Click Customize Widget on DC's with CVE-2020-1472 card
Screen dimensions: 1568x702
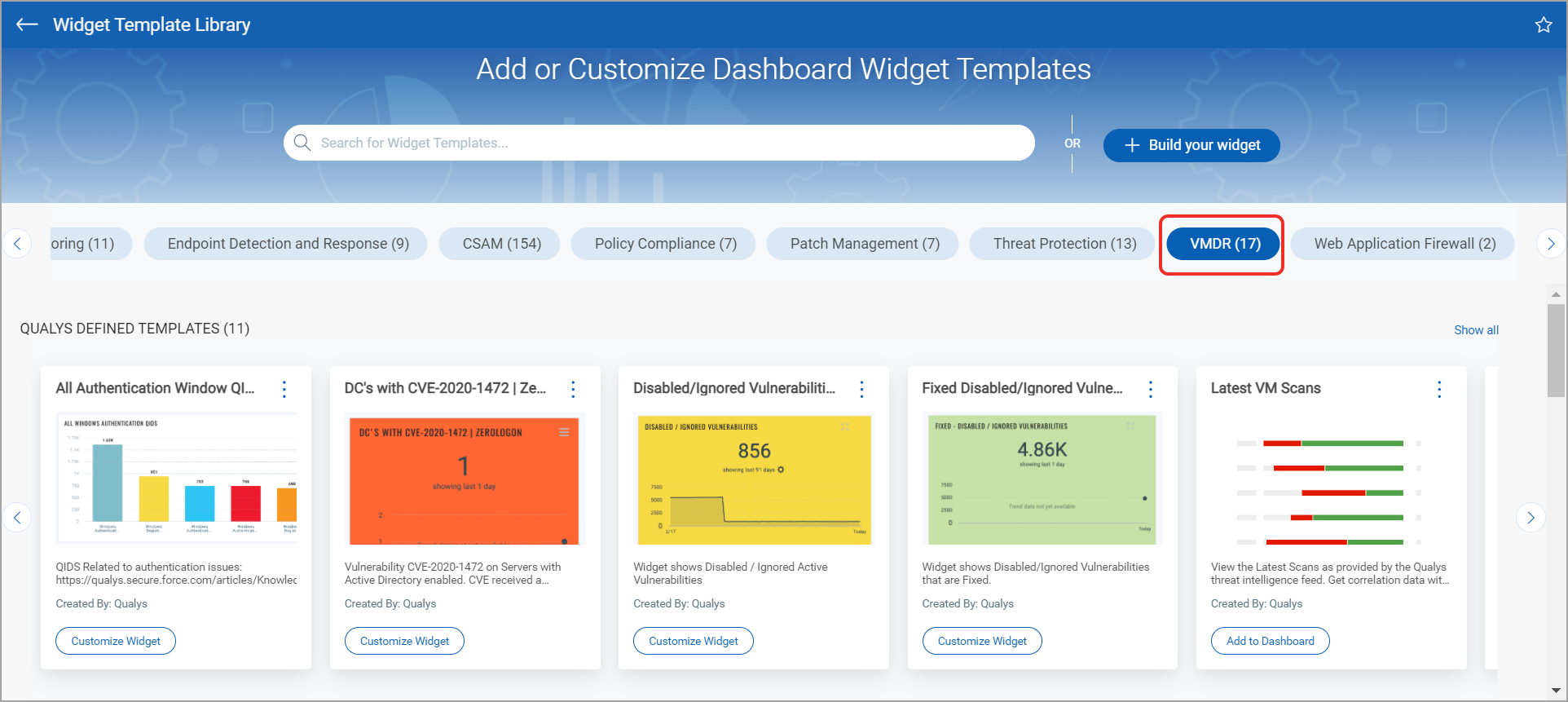(404, 641)
